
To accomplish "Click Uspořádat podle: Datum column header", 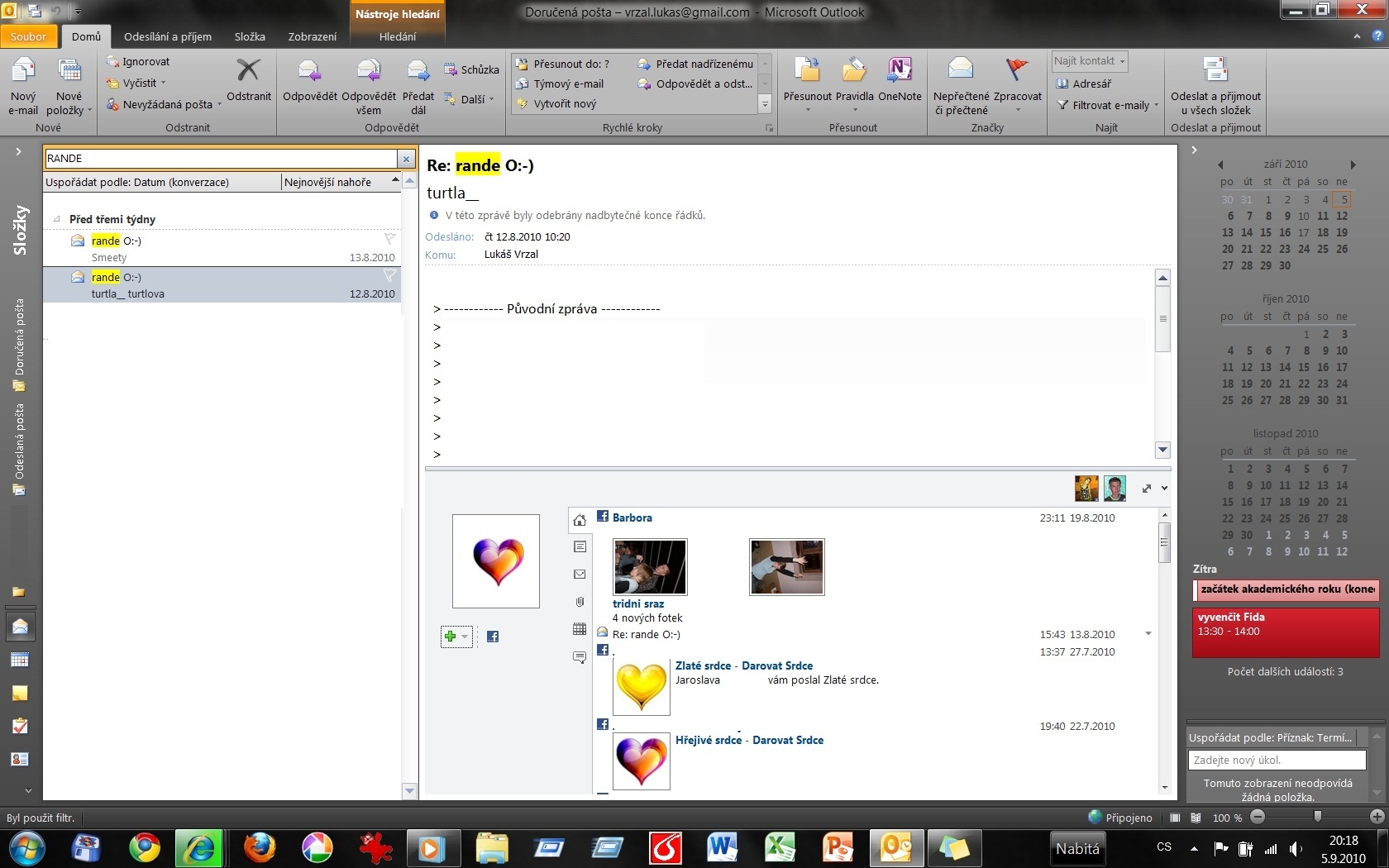I will click(x=161, y=182).
